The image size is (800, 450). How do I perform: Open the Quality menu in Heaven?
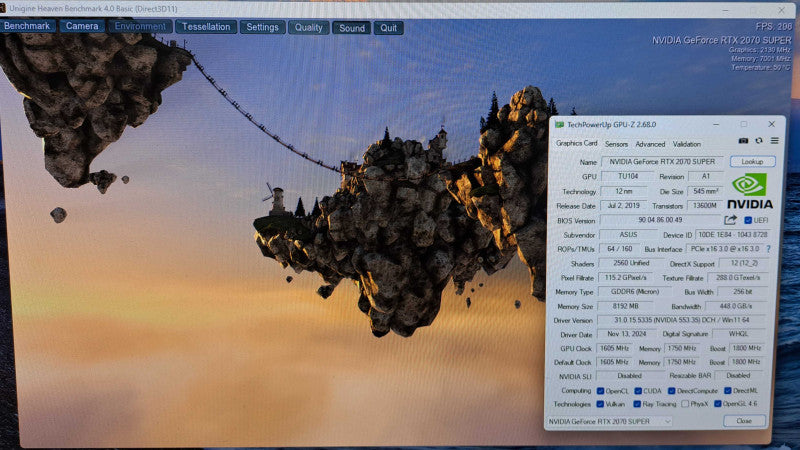tap(309, 28)
